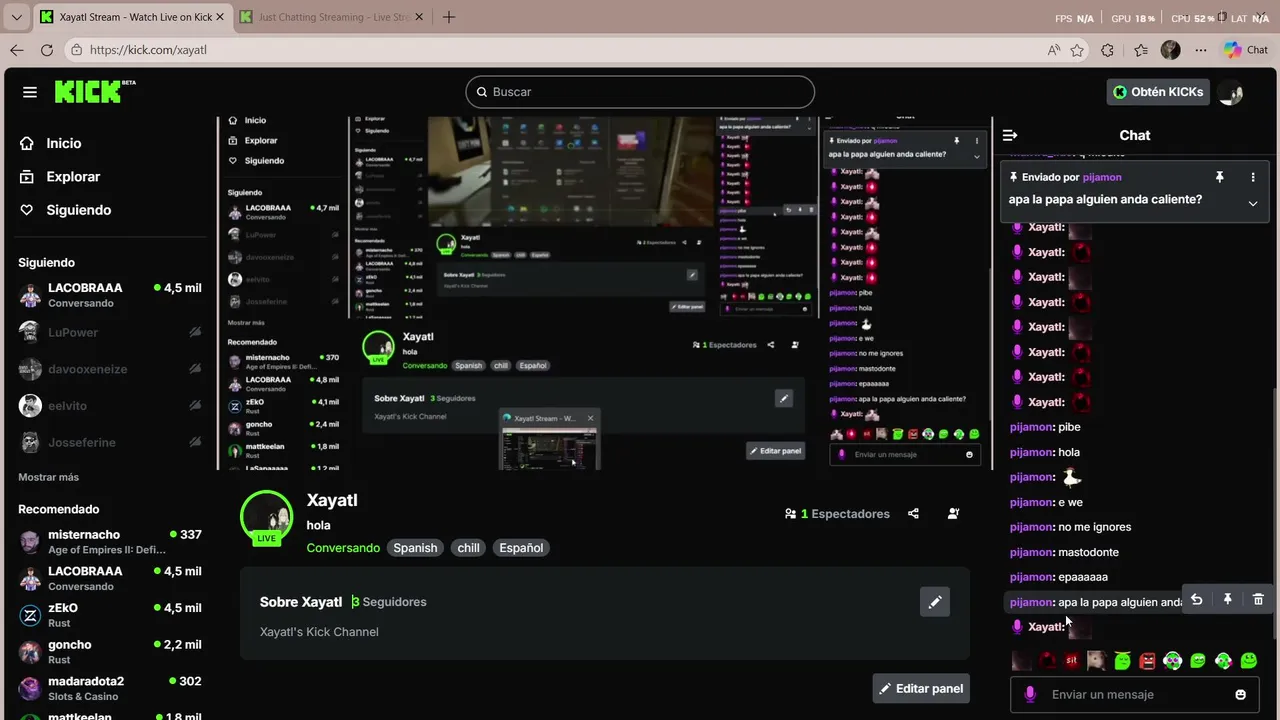The width and height of the screenshot is (1280, 720).
Task: Click Xayatl's LIVE avatar
Action: tap(266, 518)
